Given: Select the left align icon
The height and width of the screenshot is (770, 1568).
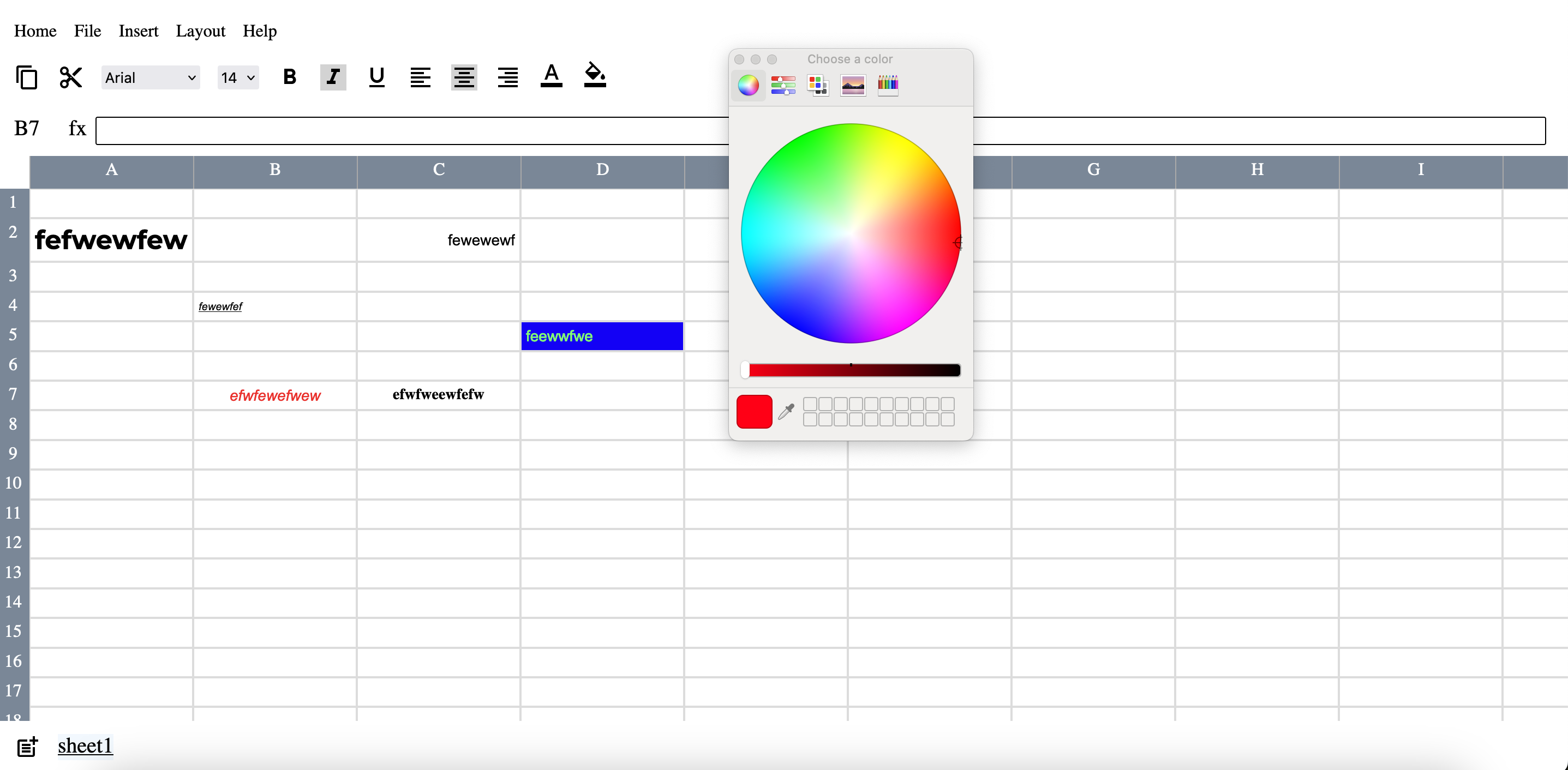Looking at the screenshot, I should pos(420,77).
